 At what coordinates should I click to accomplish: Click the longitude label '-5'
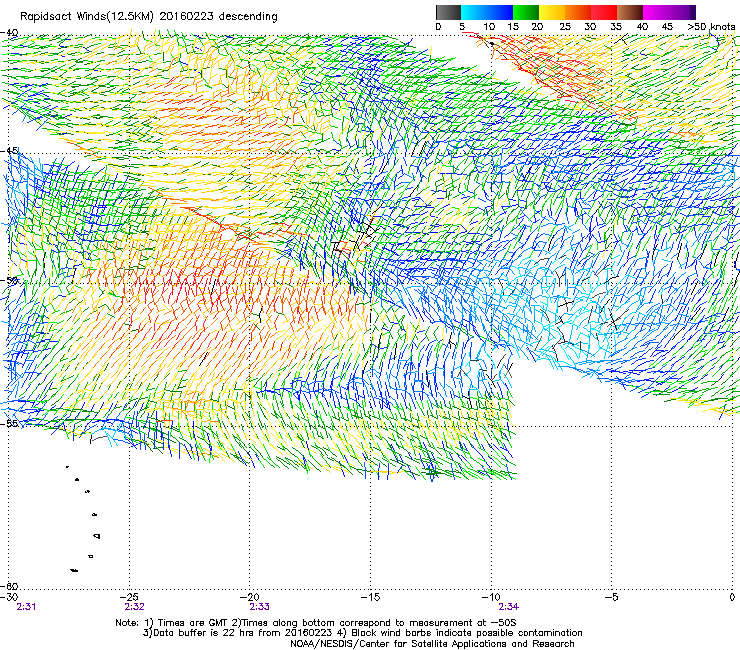[x=612, y=597]
